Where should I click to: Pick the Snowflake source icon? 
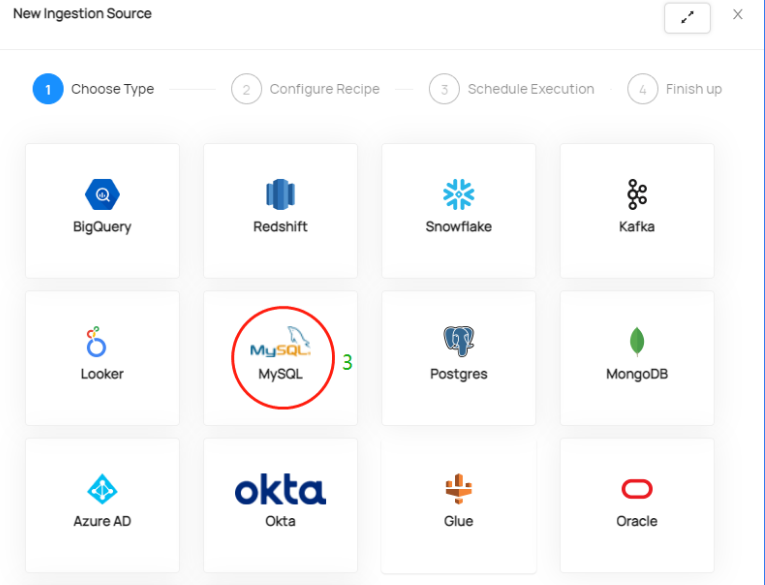click(x=458, y=194)
